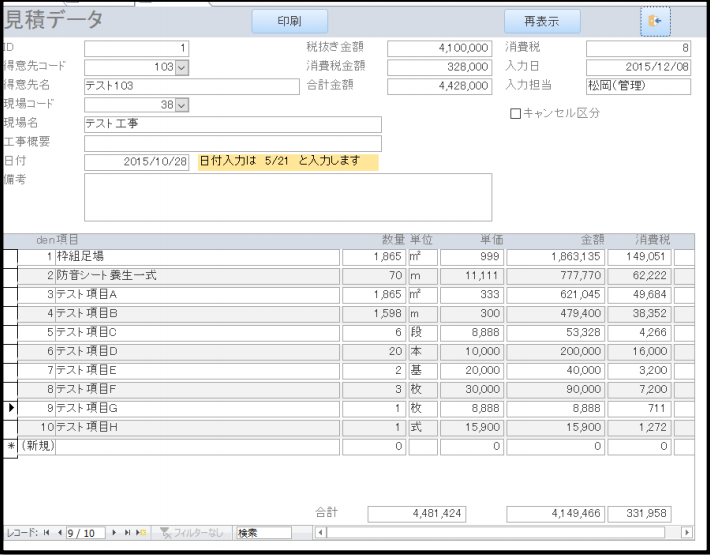710x555 pixels.
Task: Click the exit door icon button
Action: pyautogui.click(x=655, y=21)
